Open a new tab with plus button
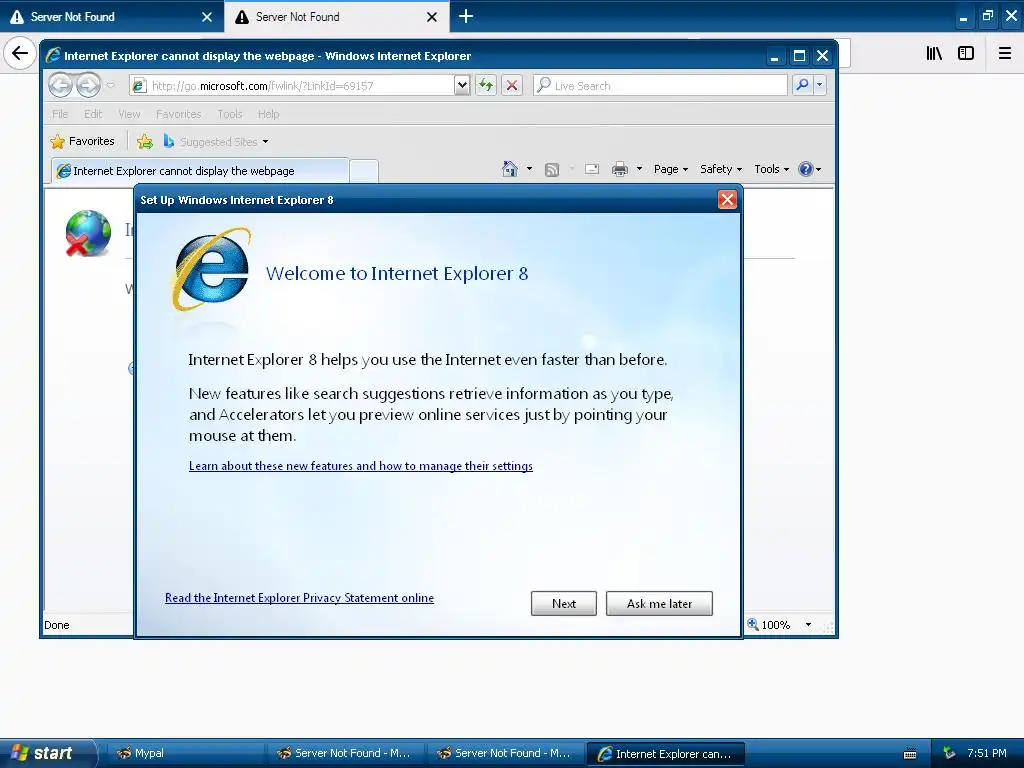The width and height of the screenshot is (1024, 768). (x=466, y=16)
